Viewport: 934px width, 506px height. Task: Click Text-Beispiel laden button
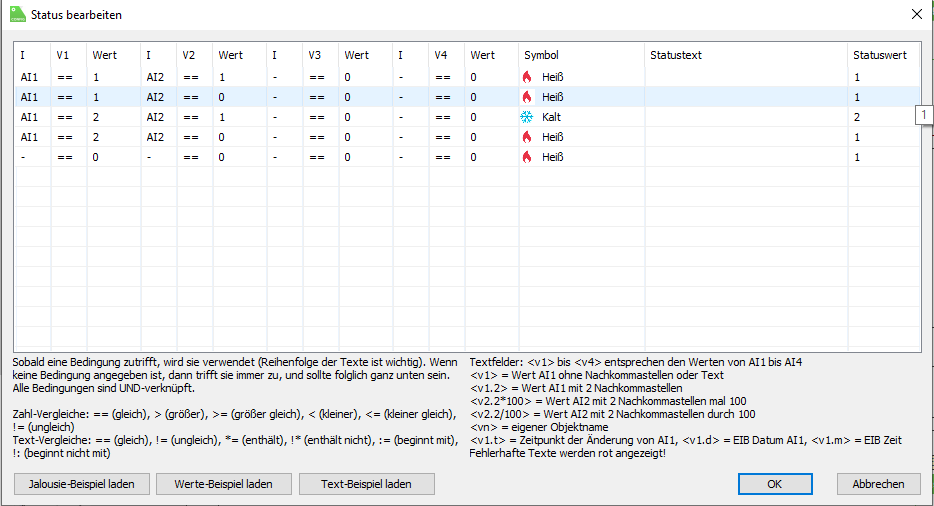click(366, 484)
